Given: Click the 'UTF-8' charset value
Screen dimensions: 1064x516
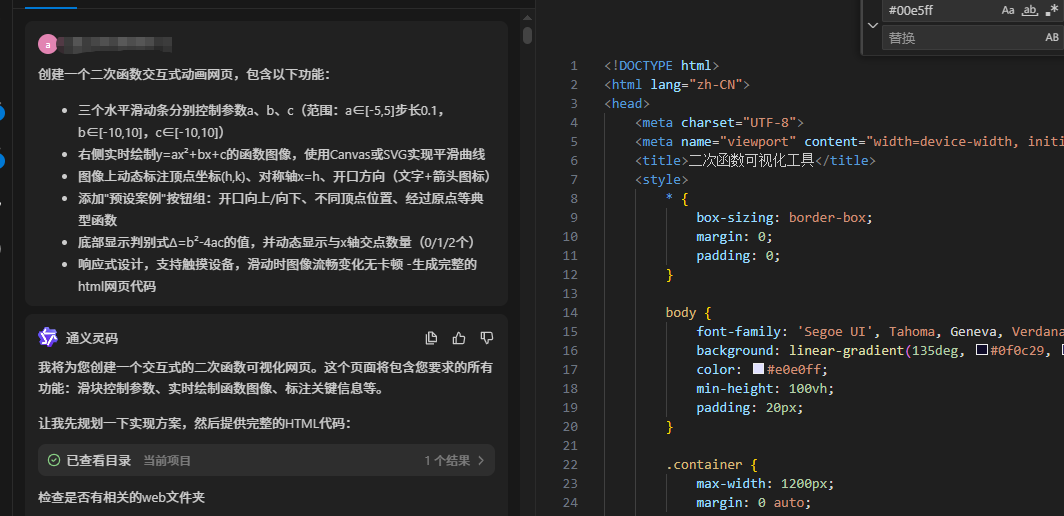Looking at the screenshot, I should point(770,123).
